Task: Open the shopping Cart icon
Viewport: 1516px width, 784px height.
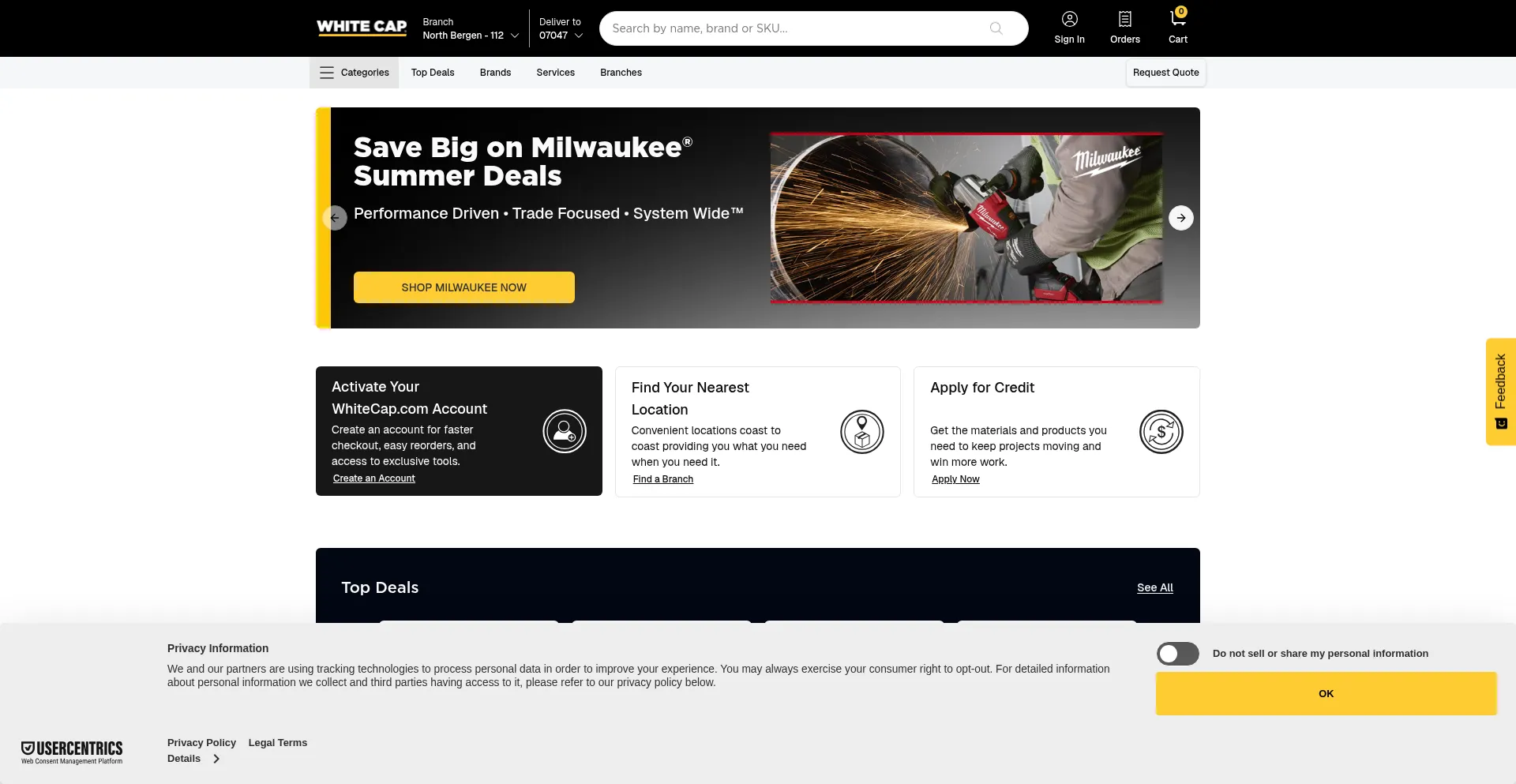Action: (1177, 18)
